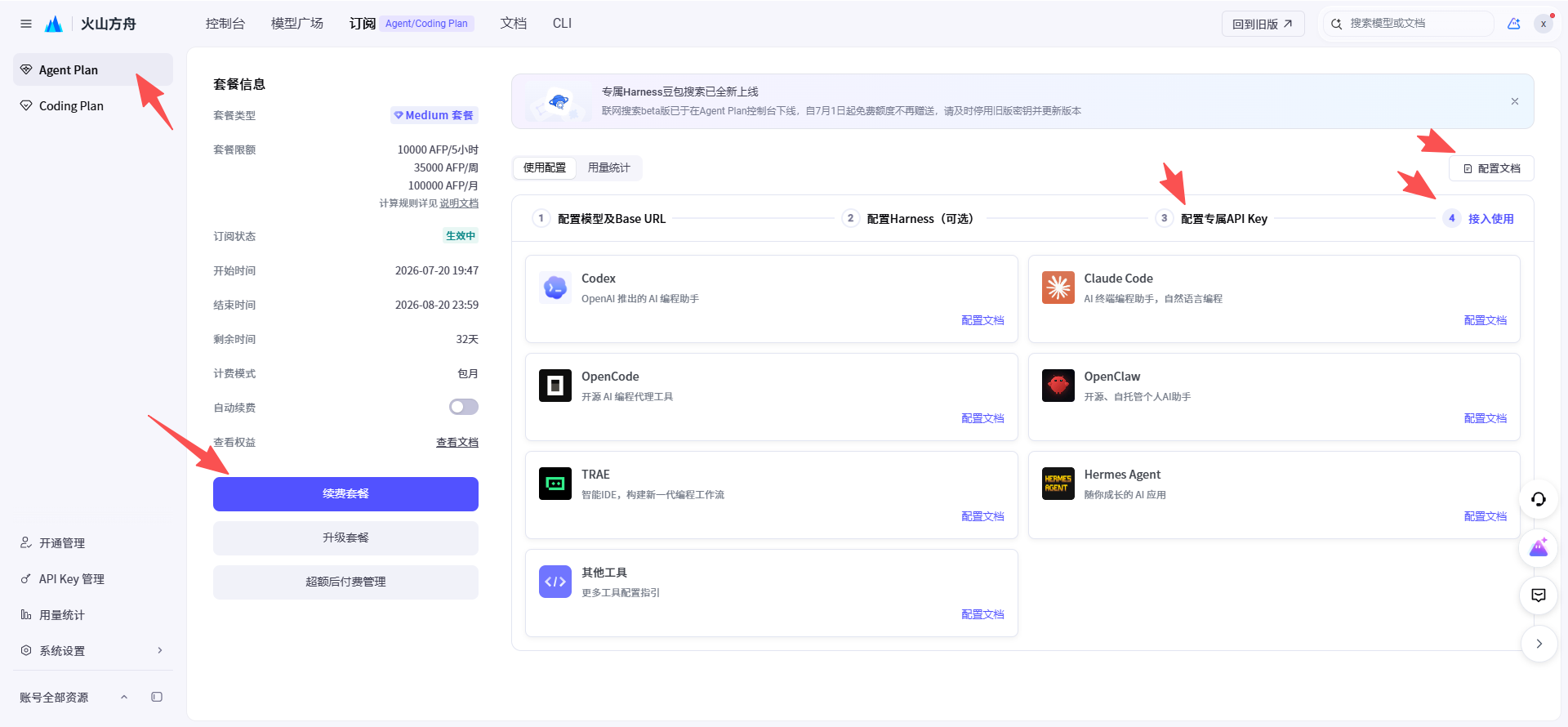Open the Codex 配置文档 link
Viewport: 1568px width, 727px height.
click(x=982, y=320)
